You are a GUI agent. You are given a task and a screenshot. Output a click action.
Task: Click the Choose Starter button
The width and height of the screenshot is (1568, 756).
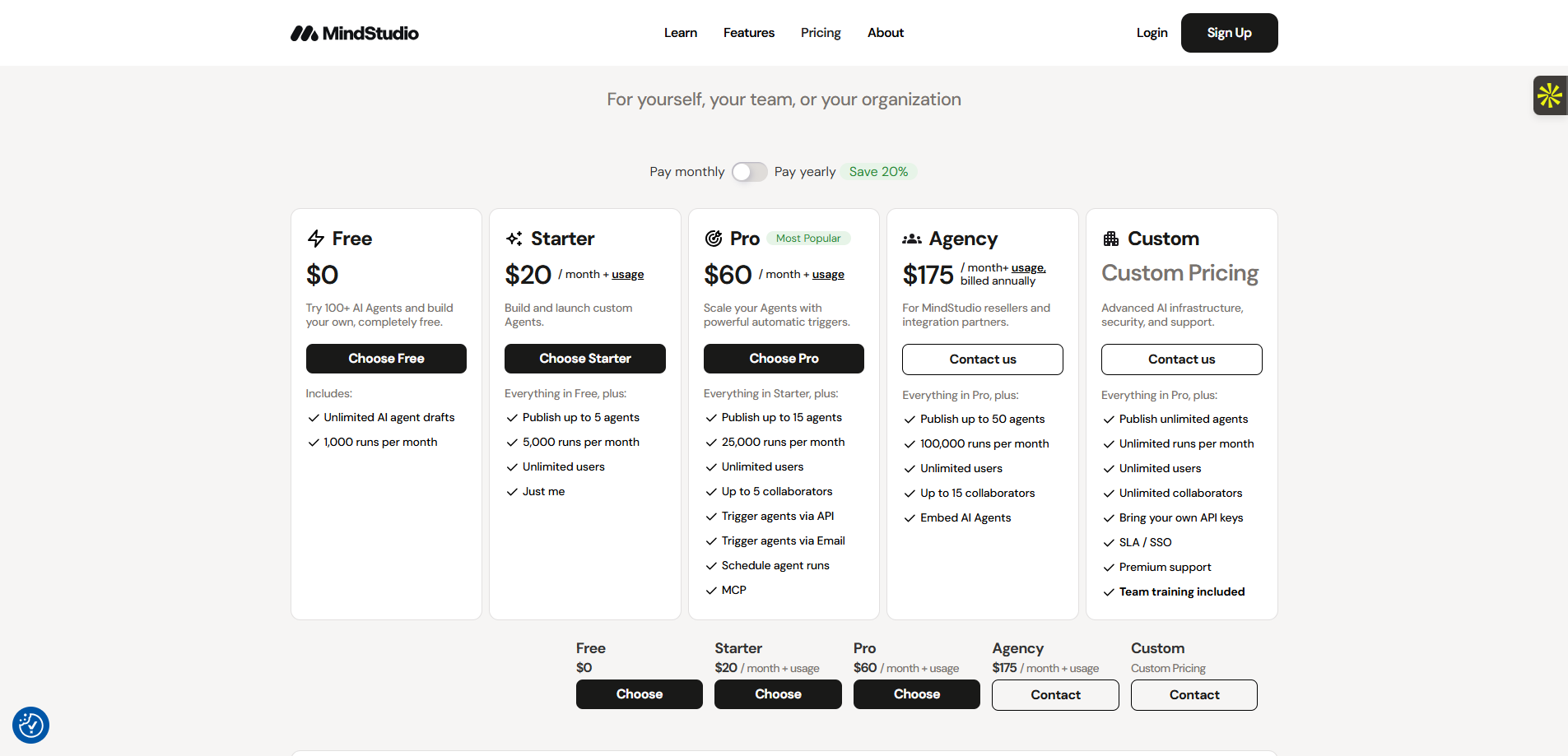coord(585,359)
